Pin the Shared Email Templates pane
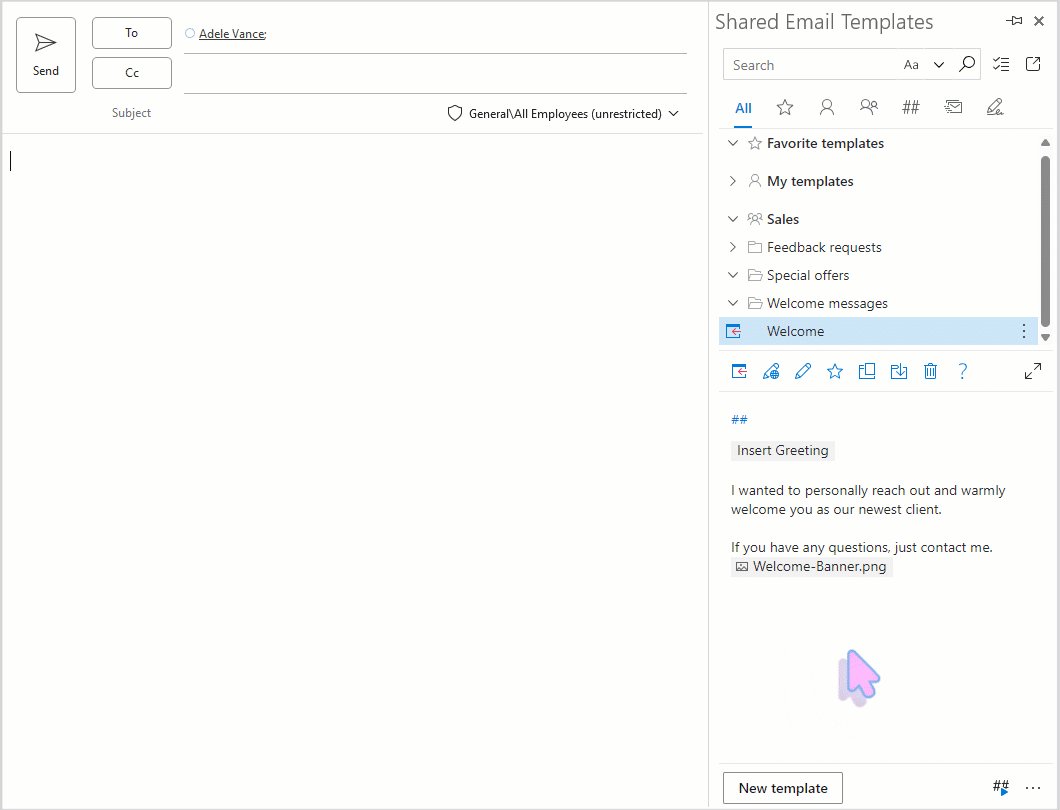This screenshot has width=1060, height=810. coord(1014,21)
